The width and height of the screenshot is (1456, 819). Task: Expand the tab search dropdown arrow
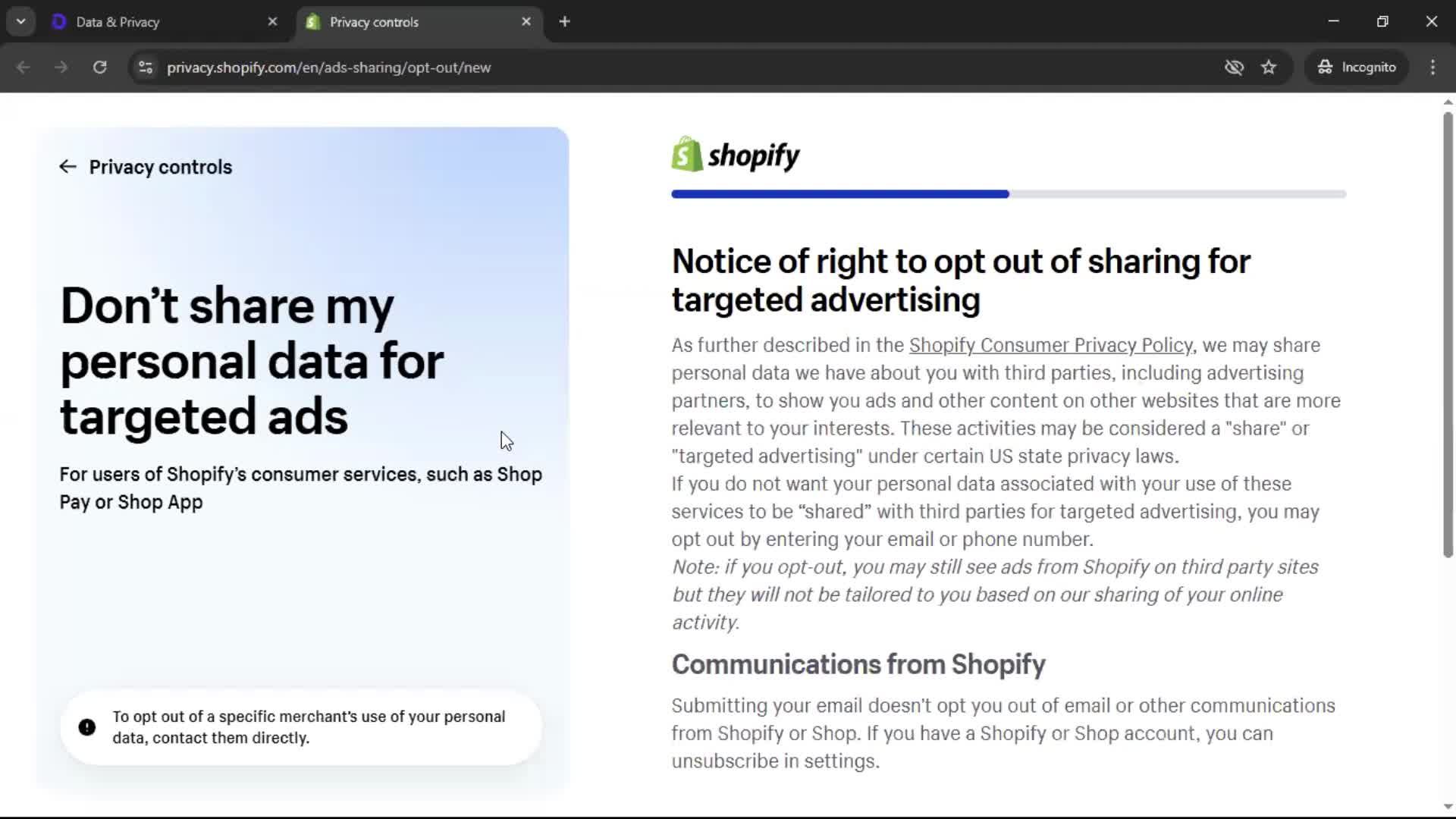click(x=20, y=22)
